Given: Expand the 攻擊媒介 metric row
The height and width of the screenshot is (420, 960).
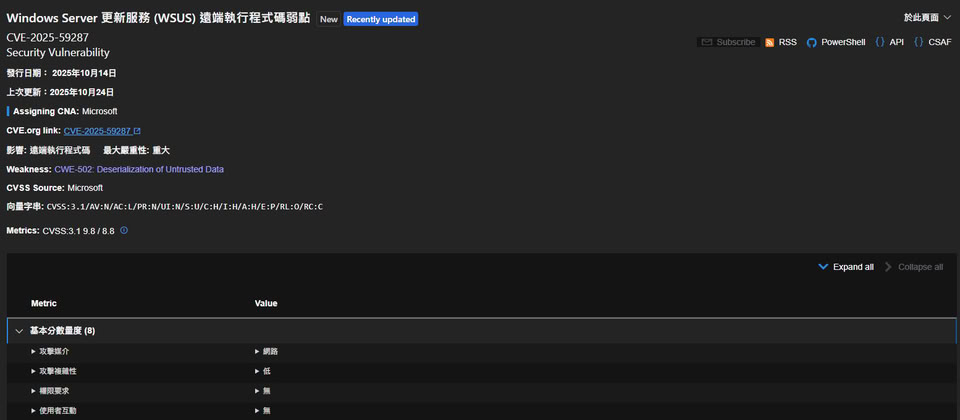Looking at the screenshot, I should click(34, 352).
